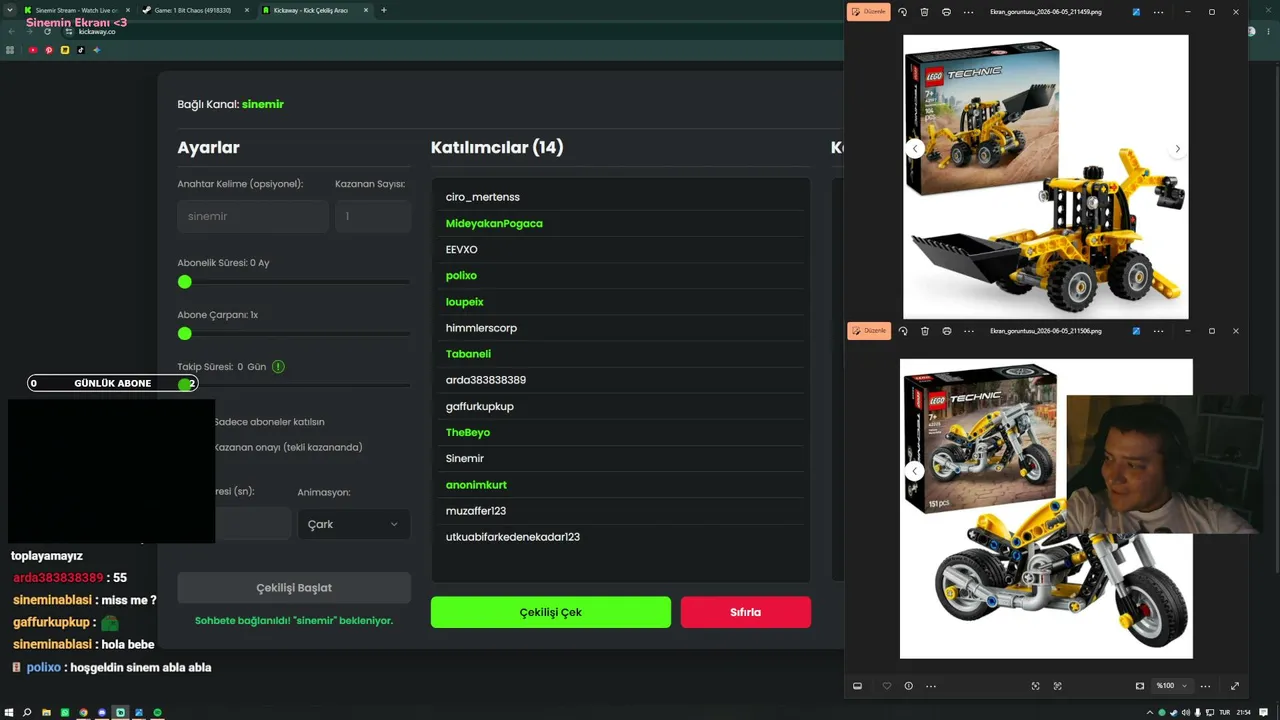This screenshot has height=720, width=1280.
Task: Click Düzenle in the 211506 photo window
Action: pyautogui.click(x=868, y=331)
